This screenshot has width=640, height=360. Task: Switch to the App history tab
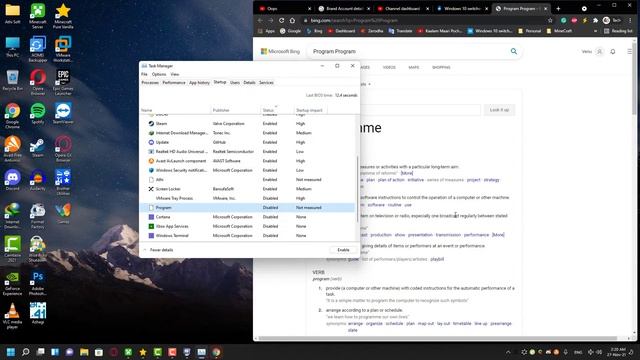[199, 82]
